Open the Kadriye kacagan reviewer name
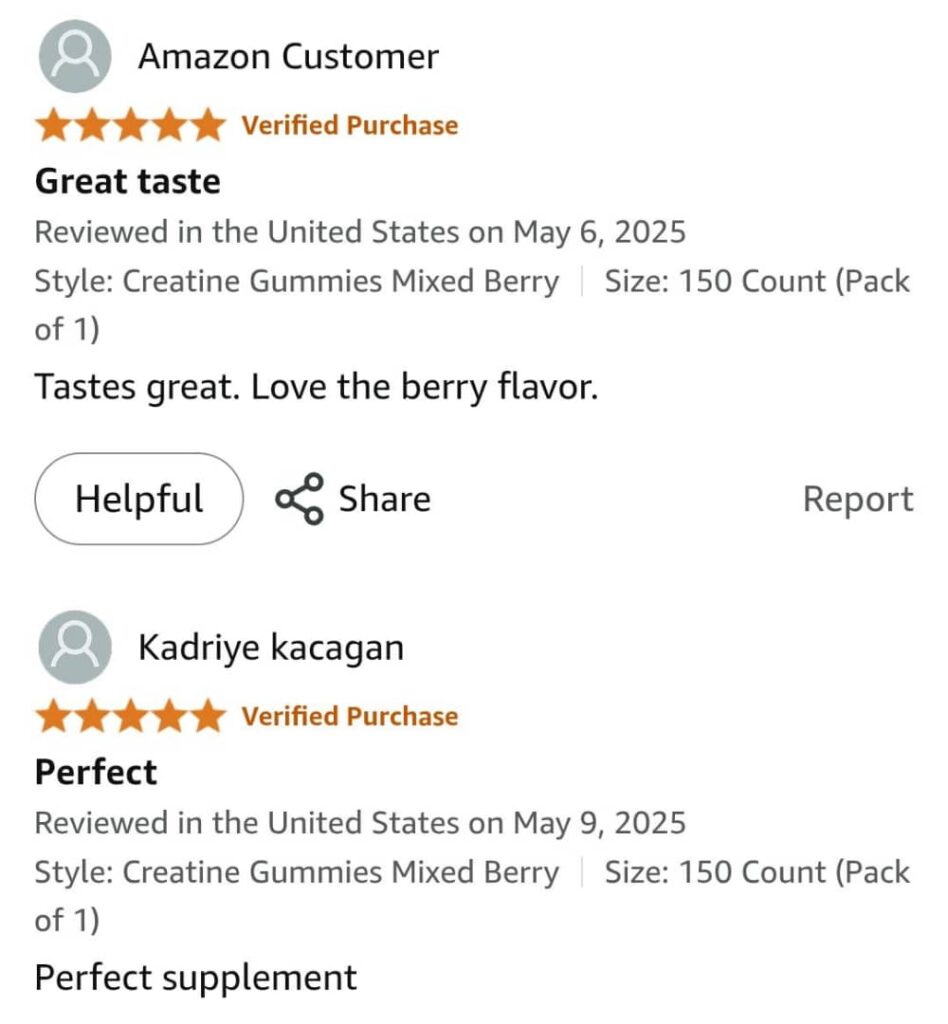Image resolution: width=948 pixels, height=1024 pixels. (x=271, y=648)
